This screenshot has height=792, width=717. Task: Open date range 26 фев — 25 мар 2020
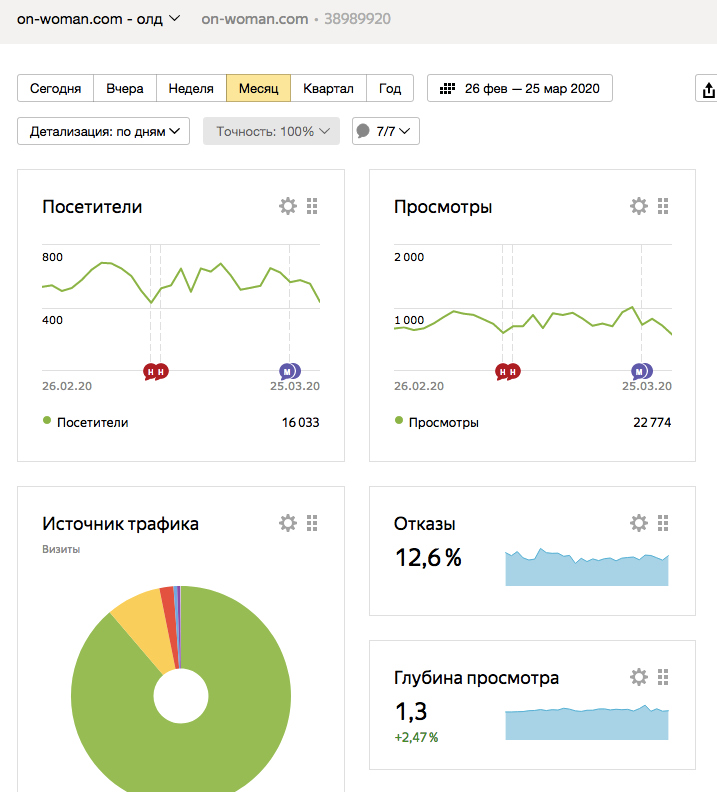pyautogui.click(x=519, y=88)
